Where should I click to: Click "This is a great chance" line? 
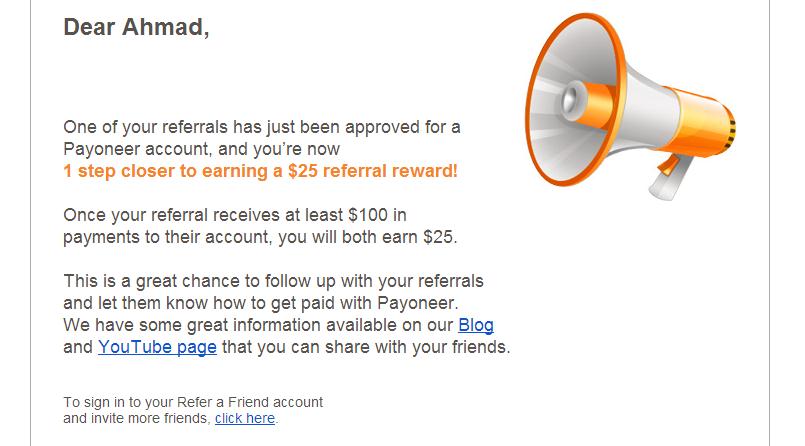150,281
